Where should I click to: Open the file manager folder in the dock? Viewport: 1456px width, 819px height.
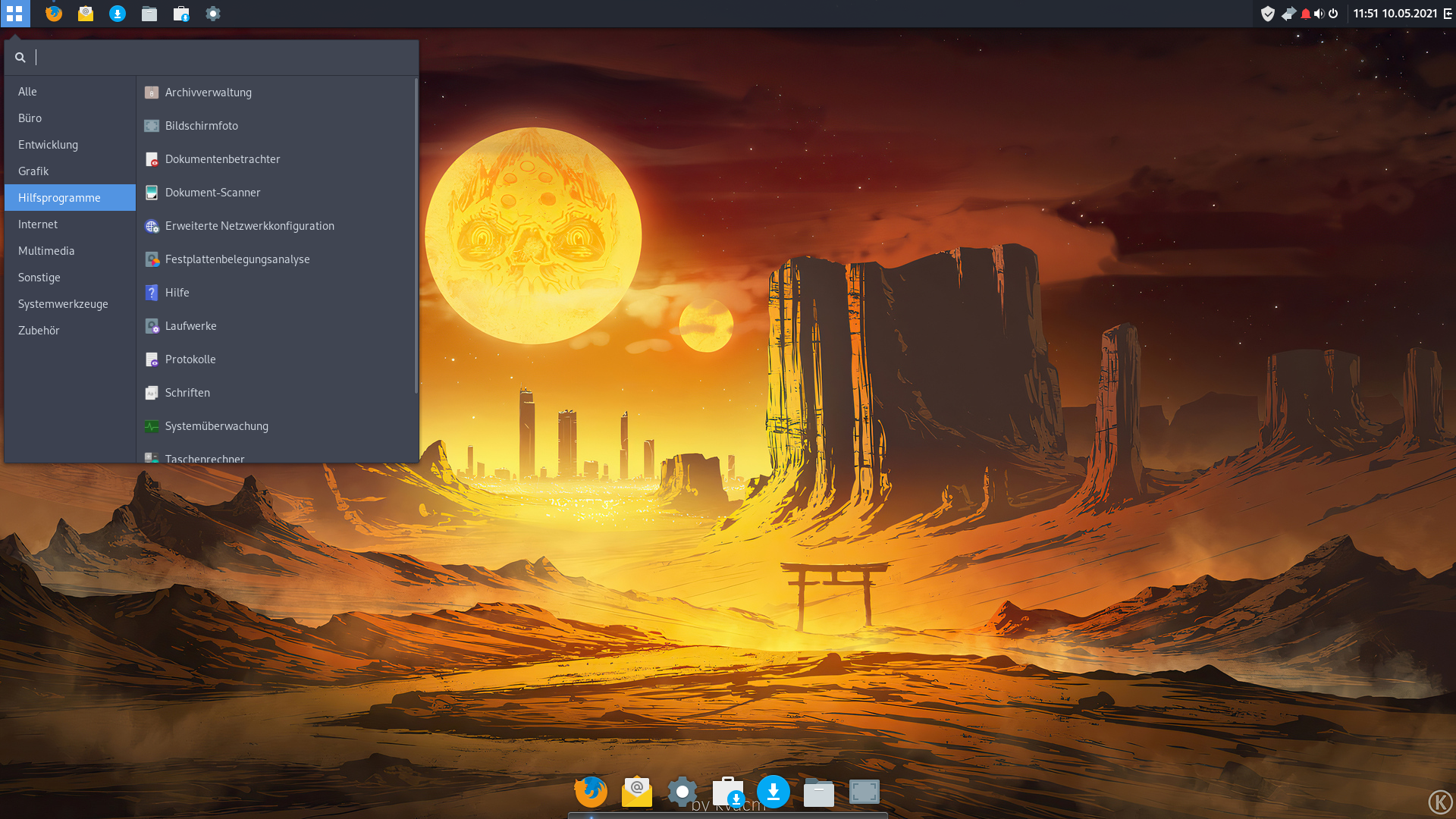pyautogui.click(x=818, y=793)
